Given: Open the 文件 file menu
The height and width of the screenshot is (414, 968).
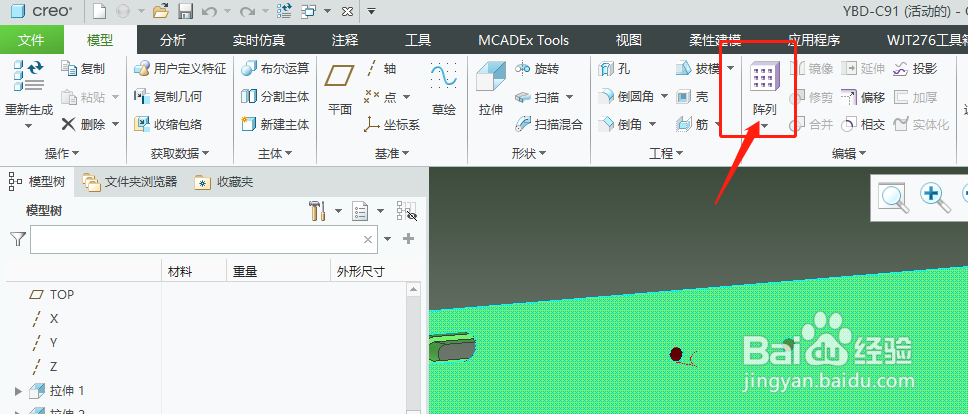Looking at the screenshot, I should pyautogui.click(x=31, y=40).
